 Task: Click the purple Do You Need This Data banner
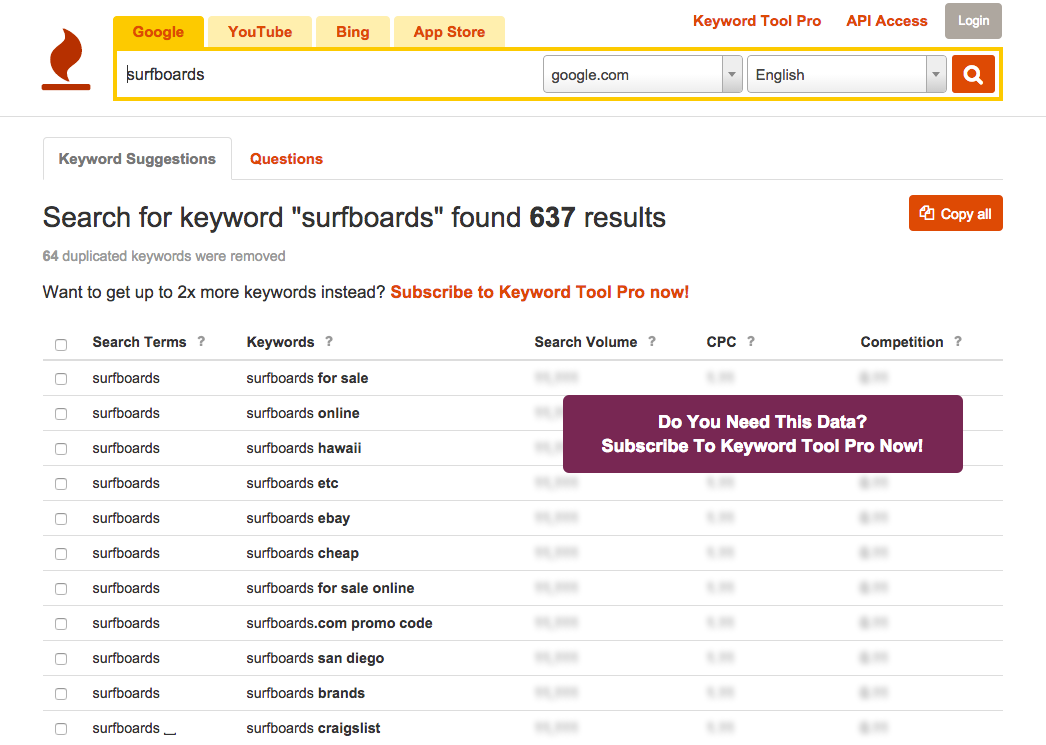click(x=762, y=434)
